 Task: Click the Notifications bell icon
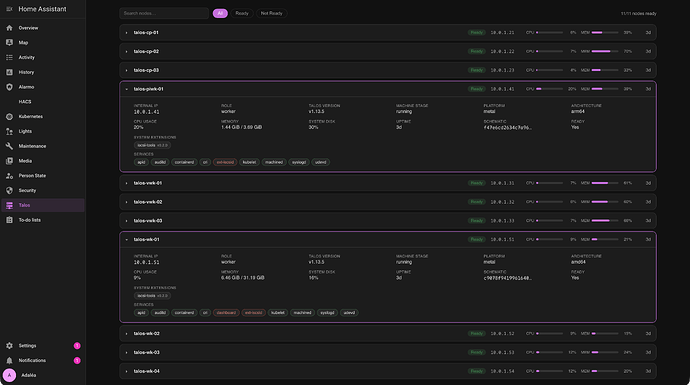pos(9,360)
